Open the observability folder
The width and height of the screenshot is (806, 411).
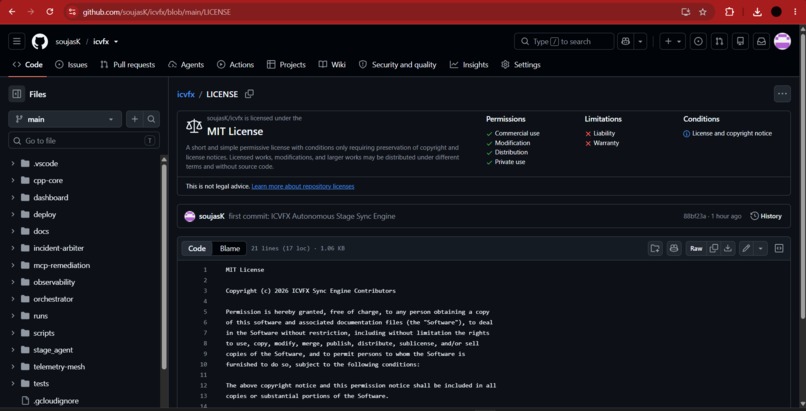pos(54,282)
